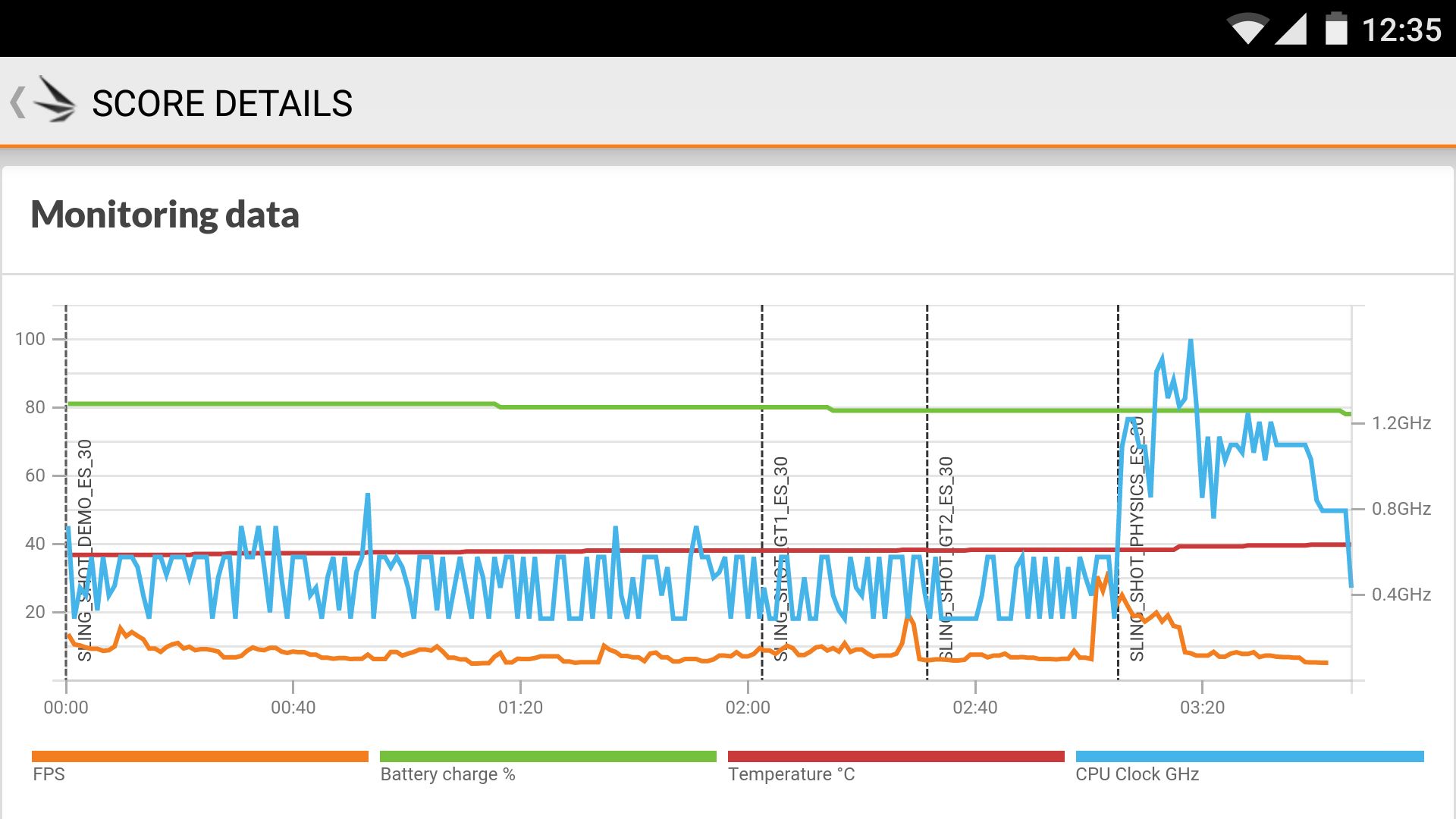Screen dimensions: 1456x819
Task: Tap the 1.2GHz axis label
Action: (1401, 423)
